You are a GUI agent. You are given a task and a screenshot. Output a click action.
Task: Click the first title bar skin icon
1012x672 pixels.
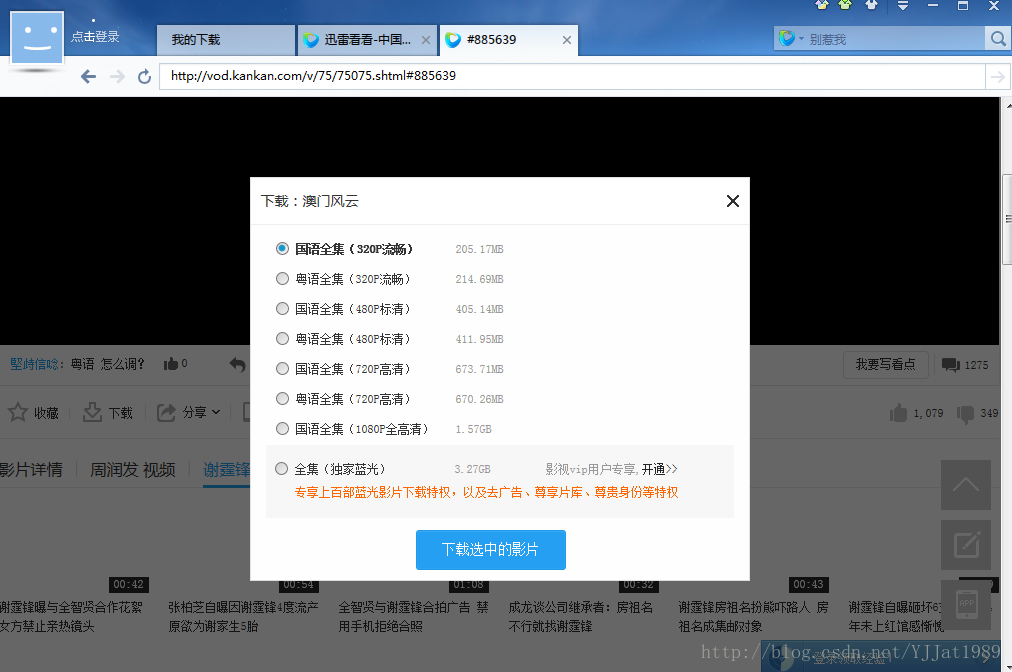pyautogui.click(x=822, y=5)
